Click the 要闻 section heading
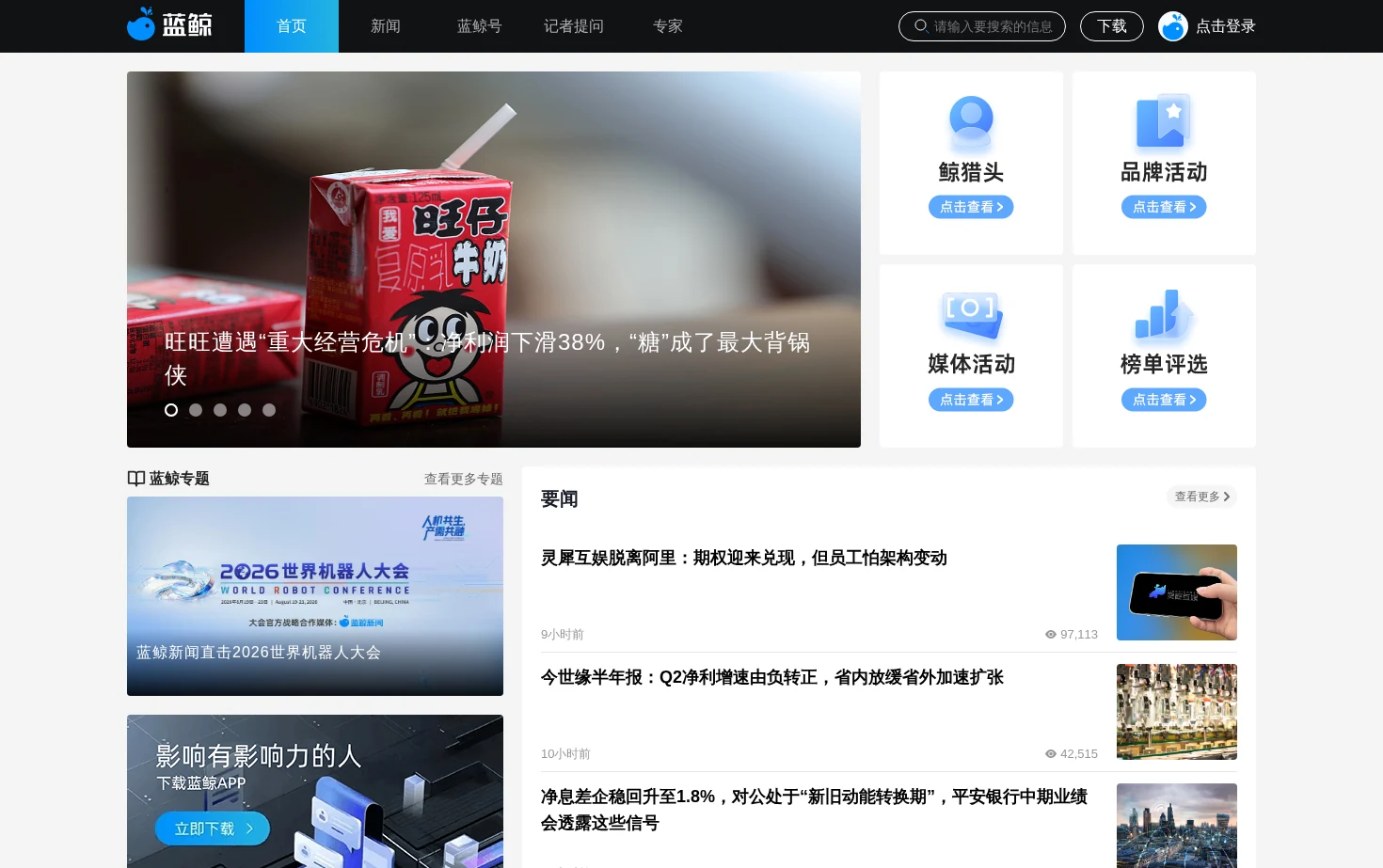This screenshot has width=1383, height=868. pos(560,498)
